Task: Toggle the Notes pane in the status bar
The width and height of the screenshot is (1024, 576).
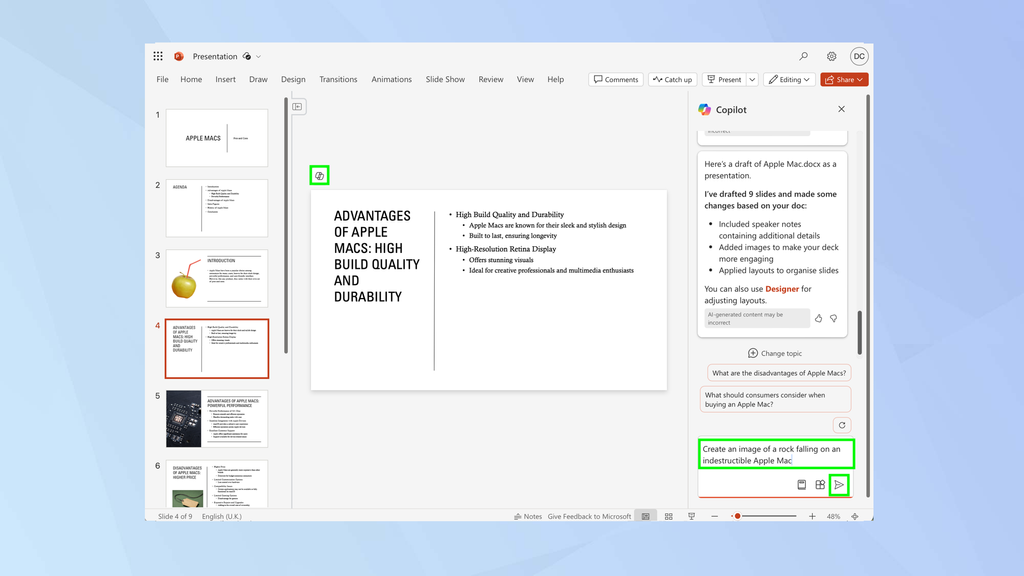Action: click(529, 516)
